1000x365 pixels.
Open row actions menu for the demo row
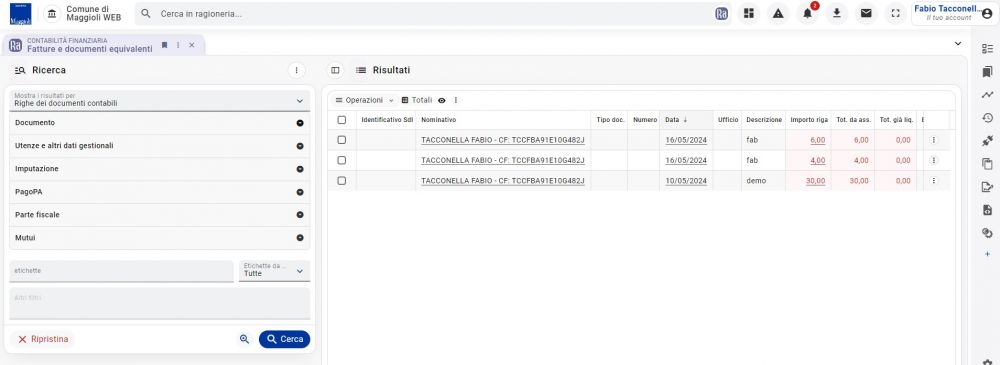tap(934, 181)
